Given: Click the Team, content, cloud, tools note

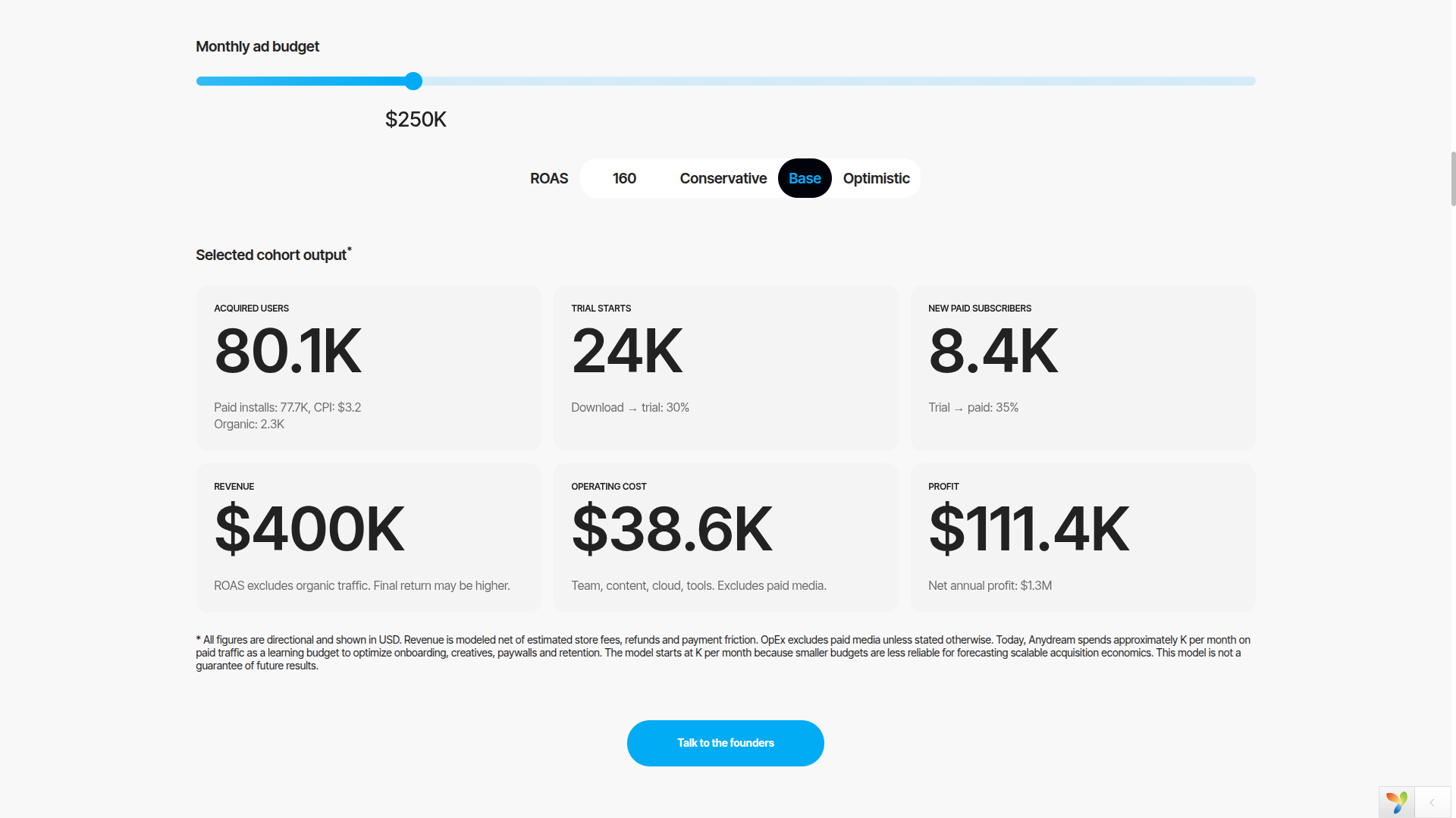Looking at the screenshot, I should pyautogui.click(x=698, y=585).
